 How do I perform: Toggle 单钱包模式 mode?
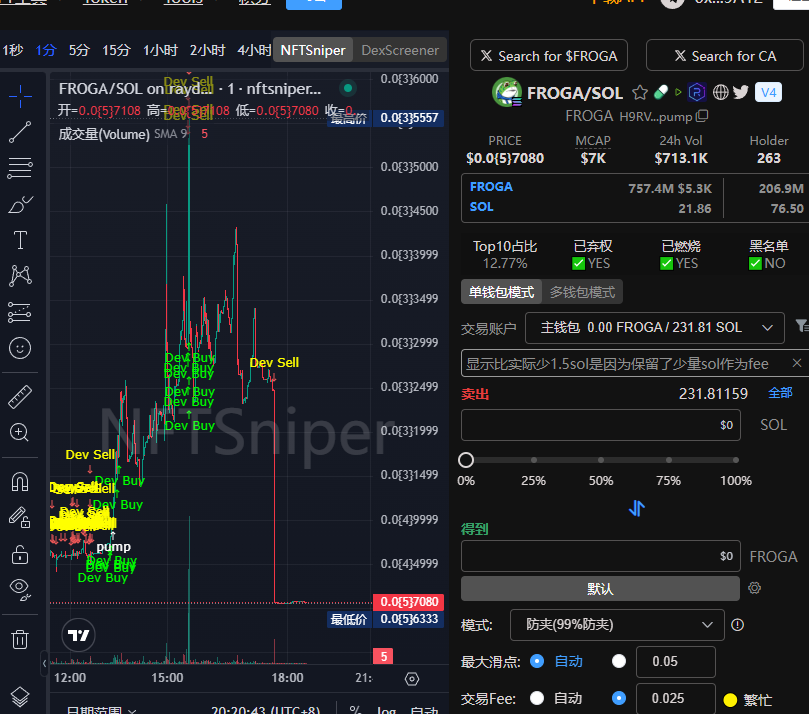tap(501, 292)
